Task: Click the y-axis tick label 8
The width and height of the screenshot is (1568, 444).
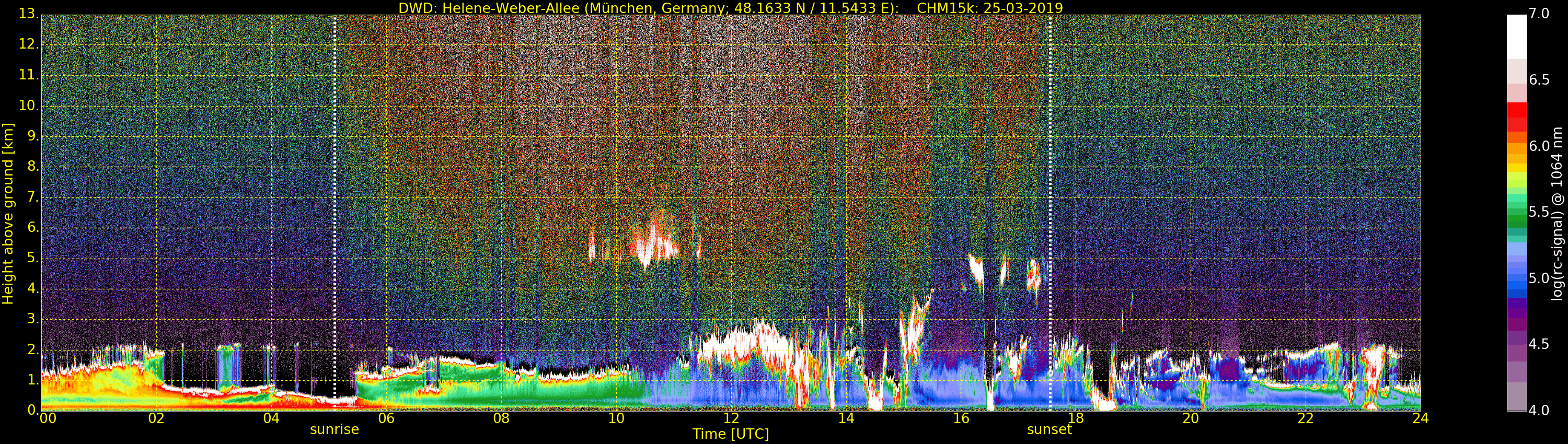Action: [32, 166]
